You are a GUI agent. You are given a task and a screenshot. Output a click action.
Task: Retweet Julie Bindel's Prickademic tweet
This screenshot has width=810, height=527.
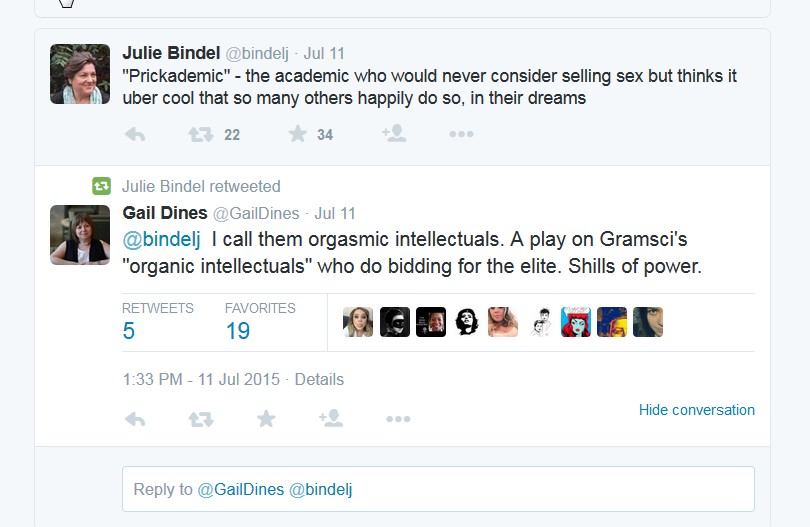tap(201, 134)
